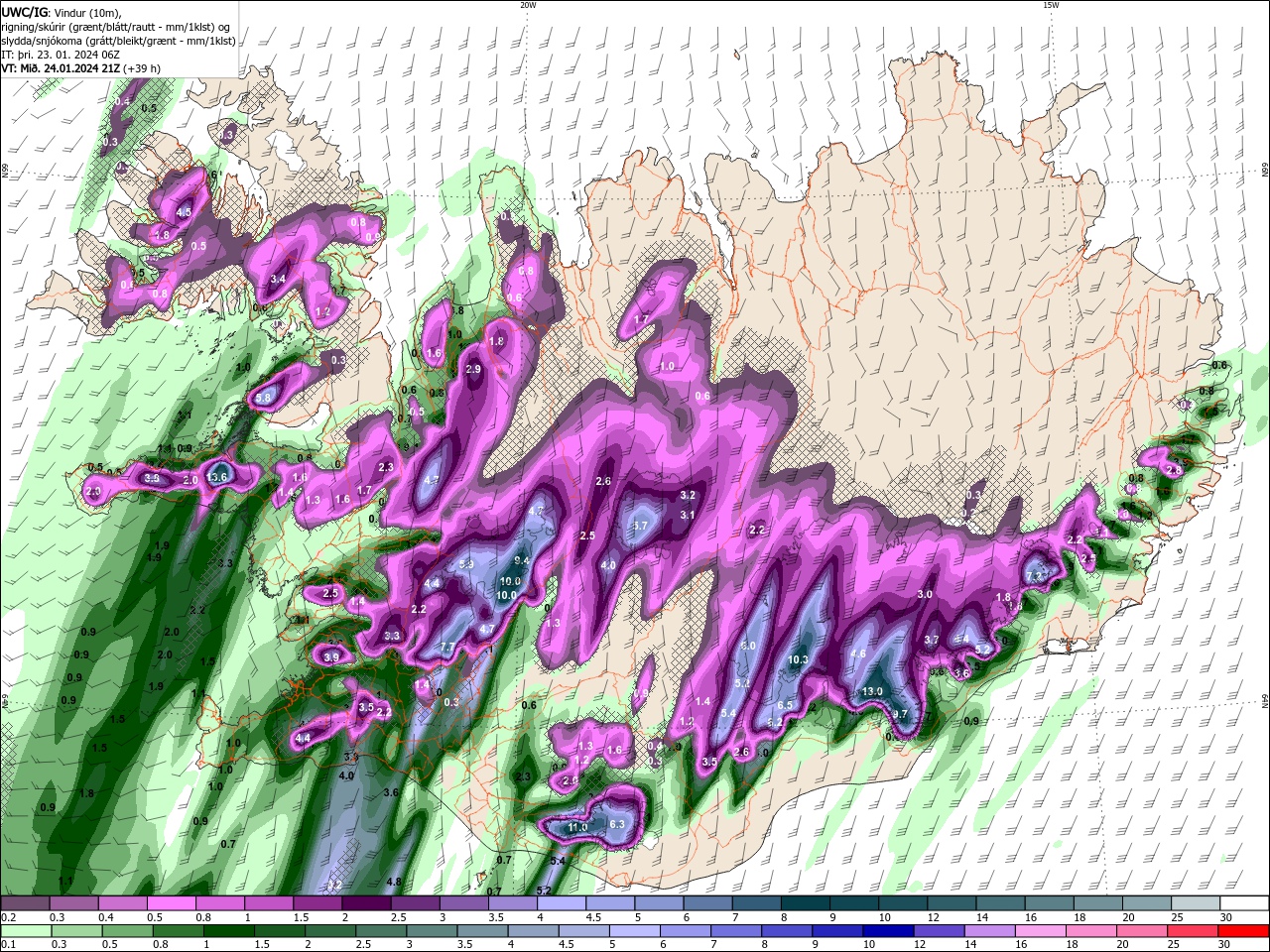Screen dimensions: 1270x952
Task: Pick the dark plum 2 mm snow legend swatch
Action: (x=365, y=903)
